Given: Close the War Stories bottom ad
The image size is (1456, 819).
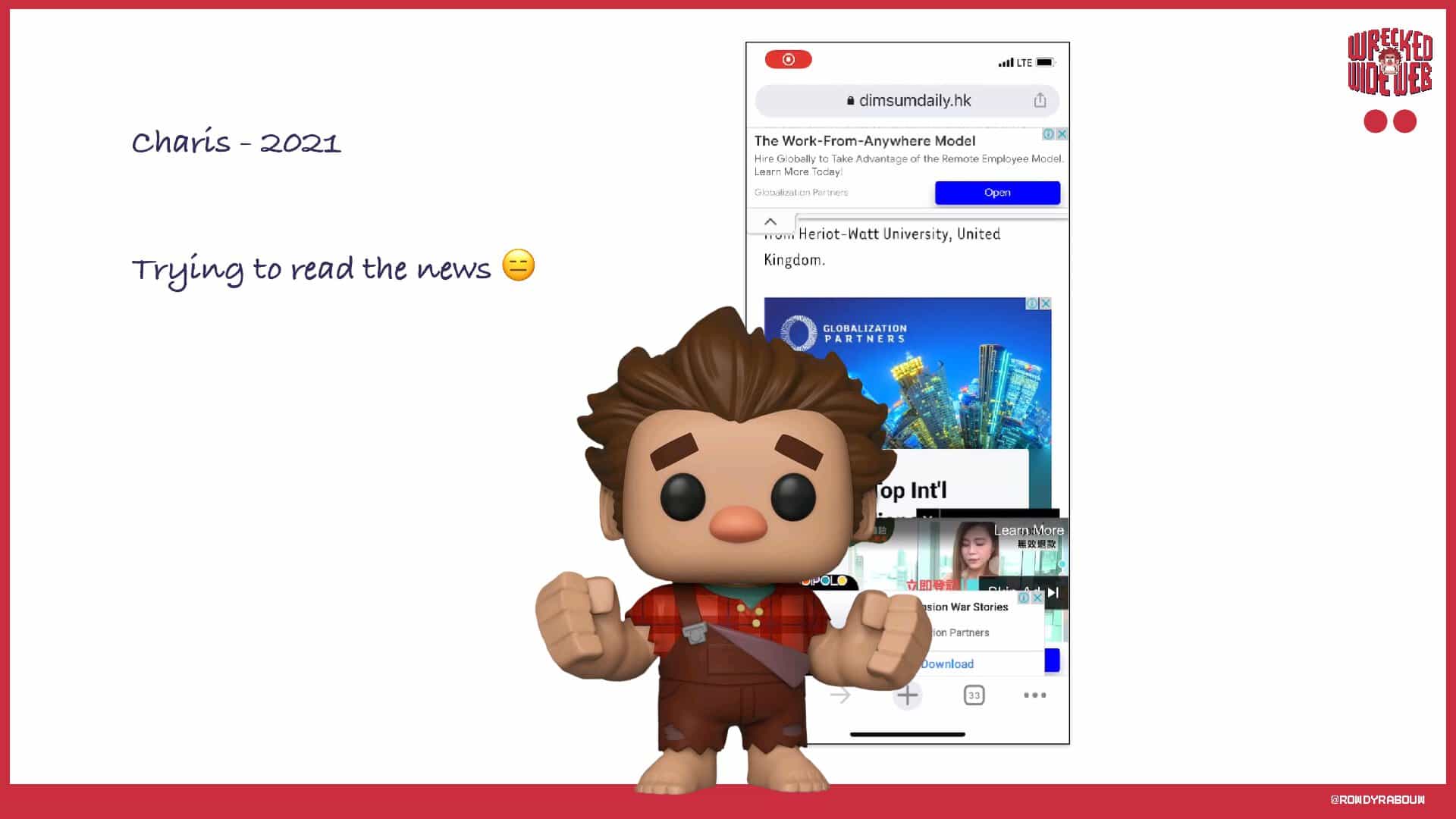Looking at the screenshot, I should pyautogui.click(x=1037, y=598).
